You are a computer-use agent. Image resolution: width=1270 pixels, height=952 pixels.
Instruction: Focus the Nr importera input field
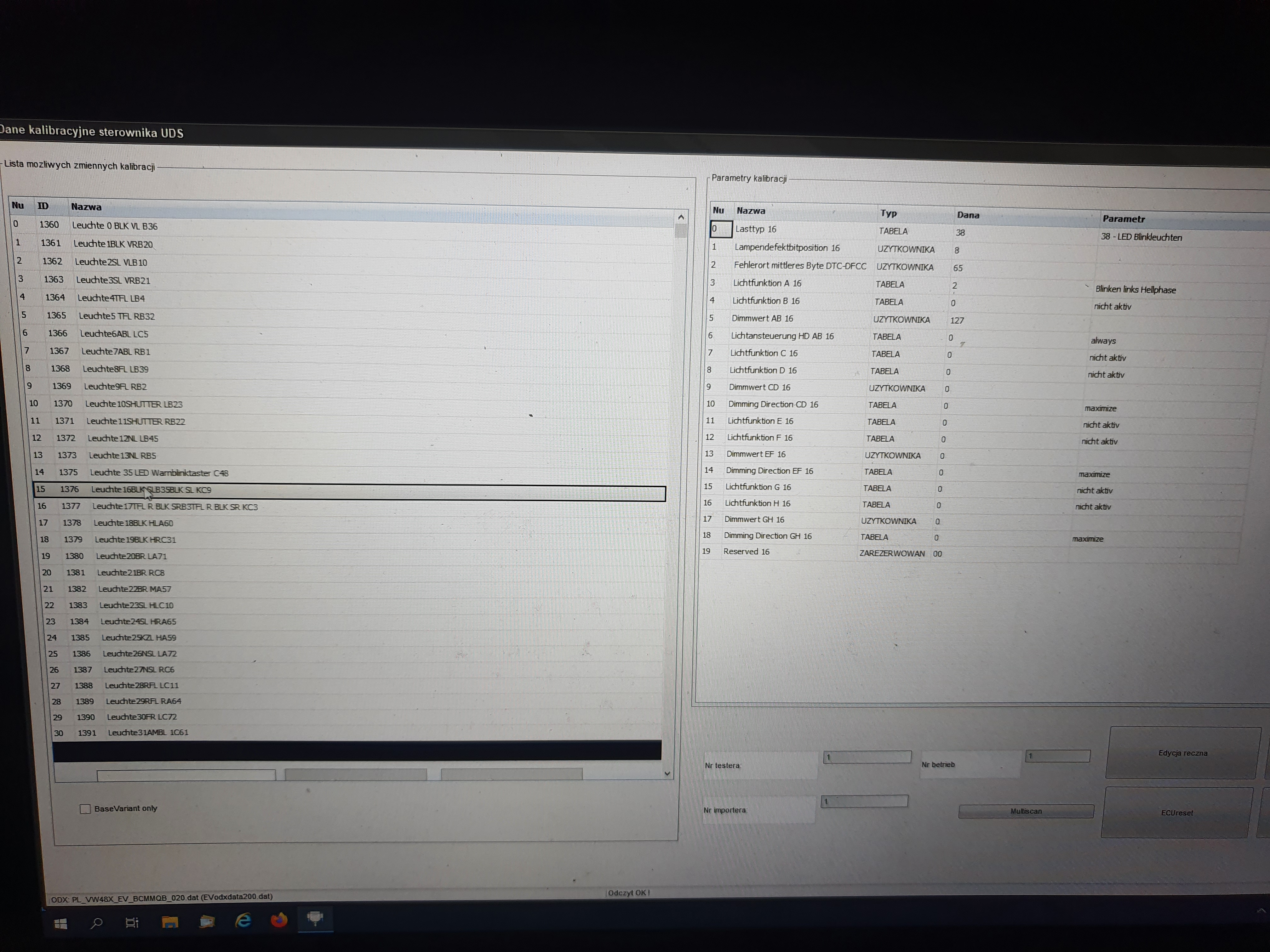pyautogui.click(x=864, y=801)
